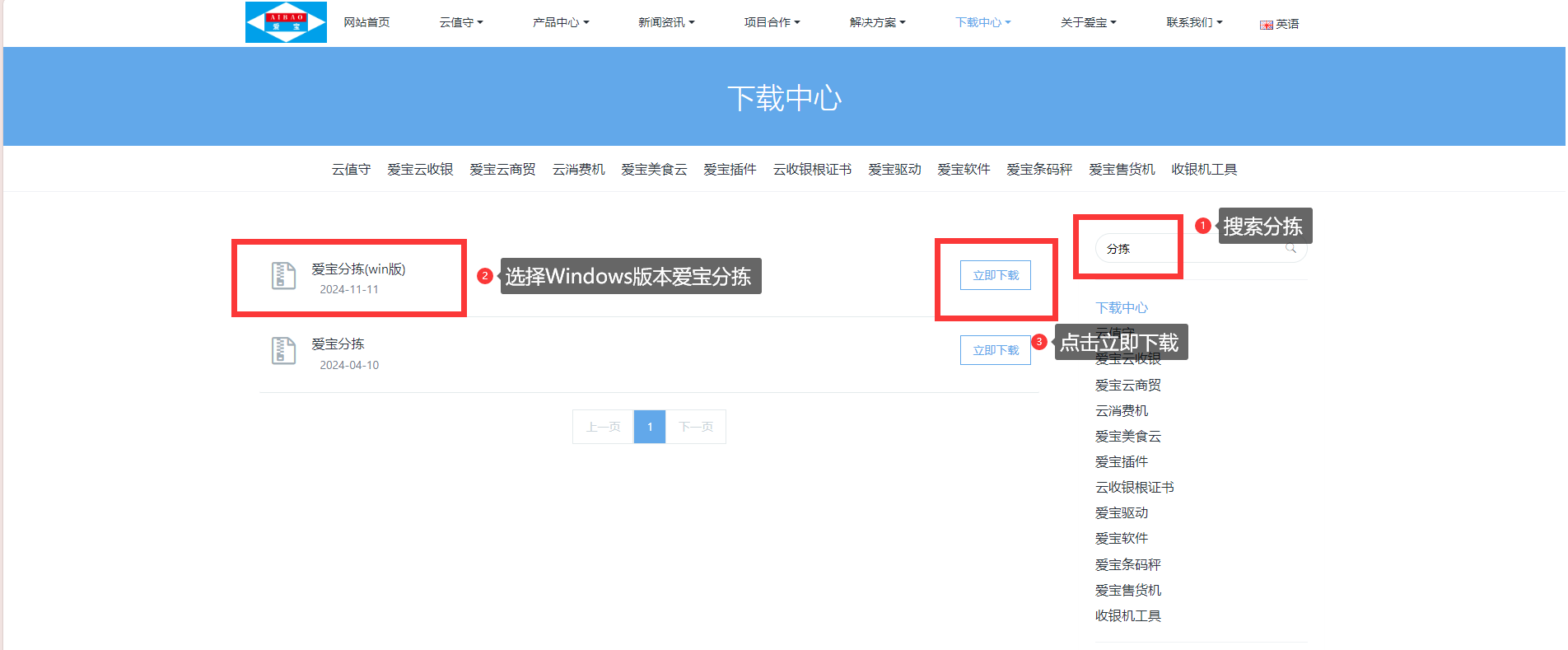Select the 收银机工具 category tab
Viewport: 1568px width, 650px height.
[1203, 169]
